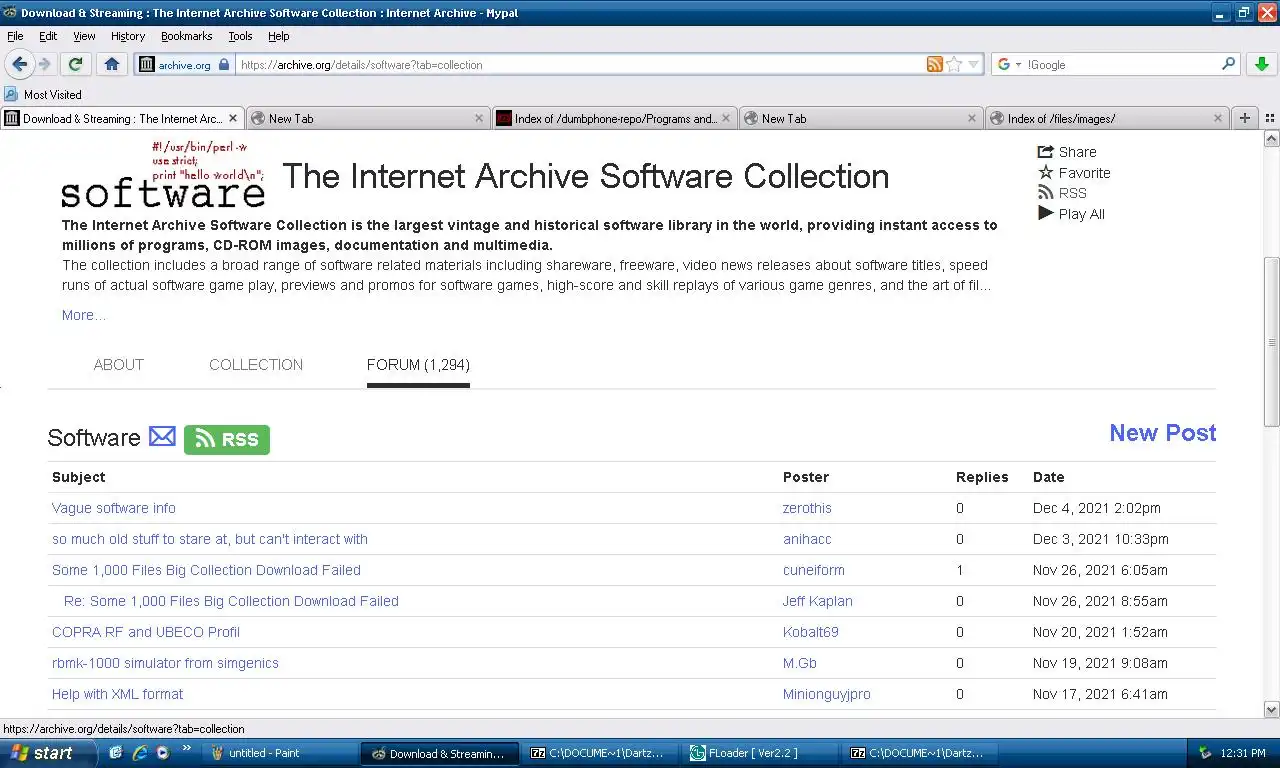Click the Internet Explorer quick launch icon
The width and height of the screenshot is (1280, 768).
click(139, 753)
